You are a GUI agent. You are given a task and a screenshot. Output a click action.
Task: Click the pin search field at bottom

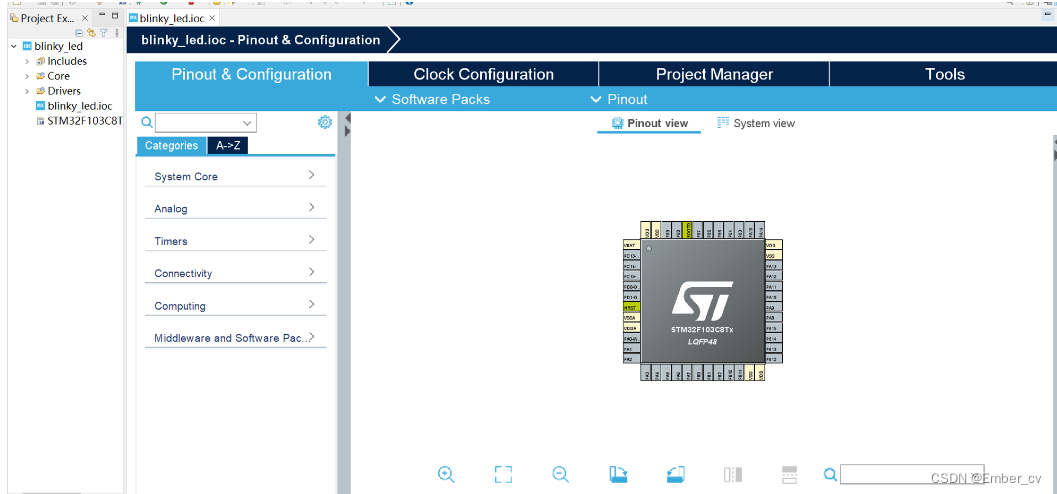911,474
